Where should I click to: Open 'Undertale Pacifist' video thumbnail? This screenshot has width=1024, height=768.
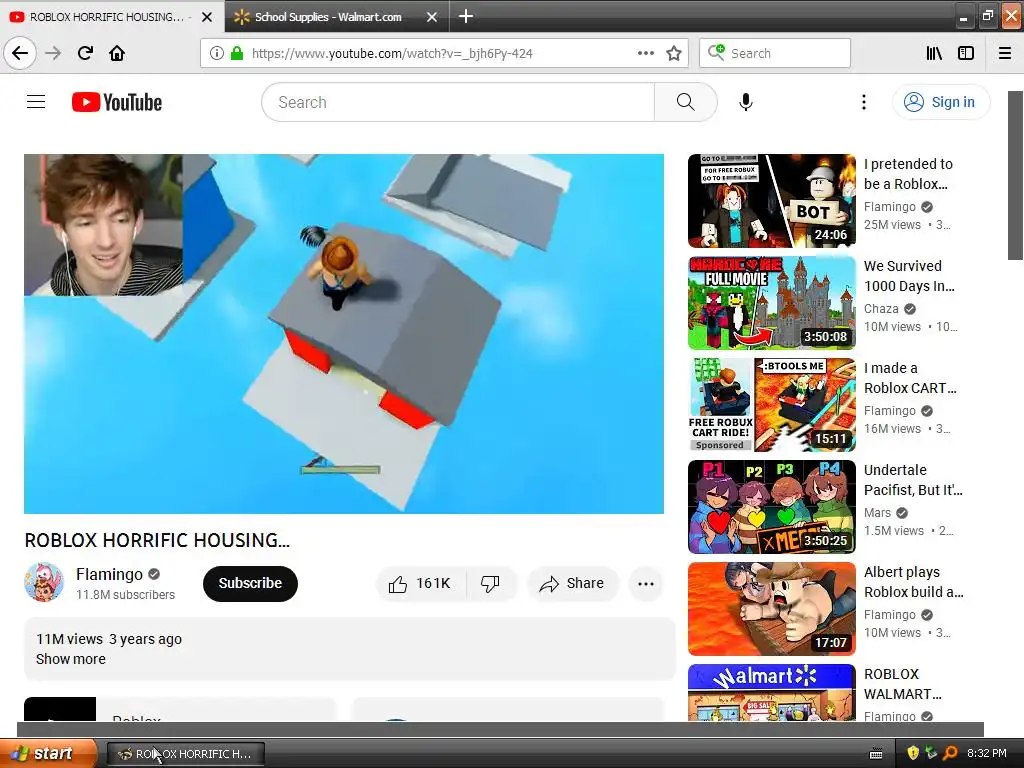click(x=771, y=507)
